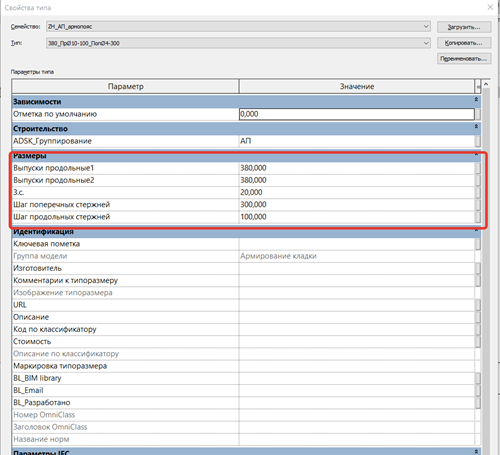Open the Семейство family dropdown
Screen dimensions: 500x455
click(238, 27)
